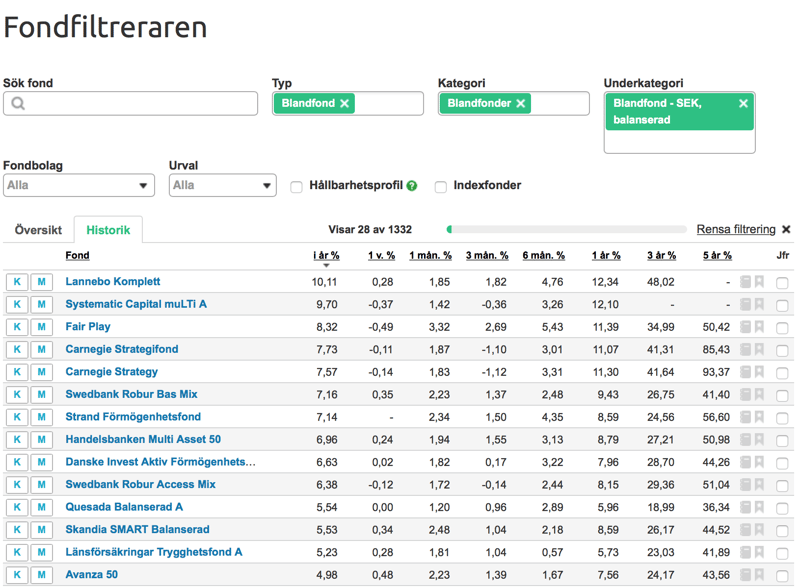Click the M button for Carnegie Strategifond
Image resolution: width=800 pixels, height=588 pixels.
pos(41,350)
